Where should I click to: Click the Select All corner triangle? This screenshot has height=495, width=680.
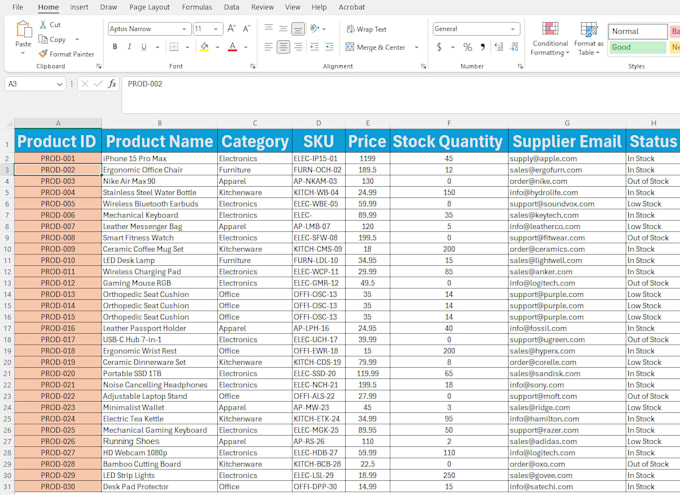(x=8, y=124)
